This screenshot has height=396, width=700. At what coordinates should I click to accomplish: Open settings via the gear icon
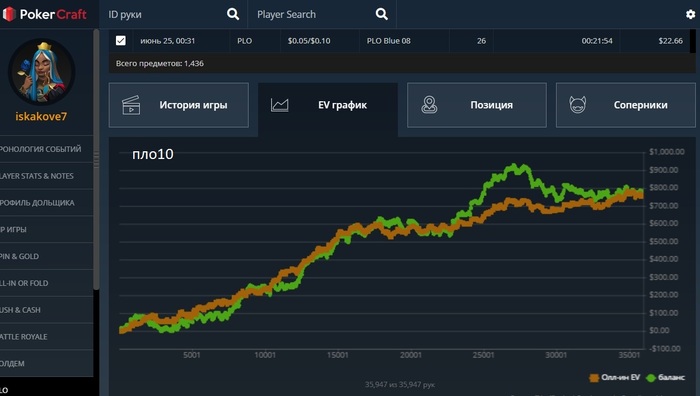(690, 14)
